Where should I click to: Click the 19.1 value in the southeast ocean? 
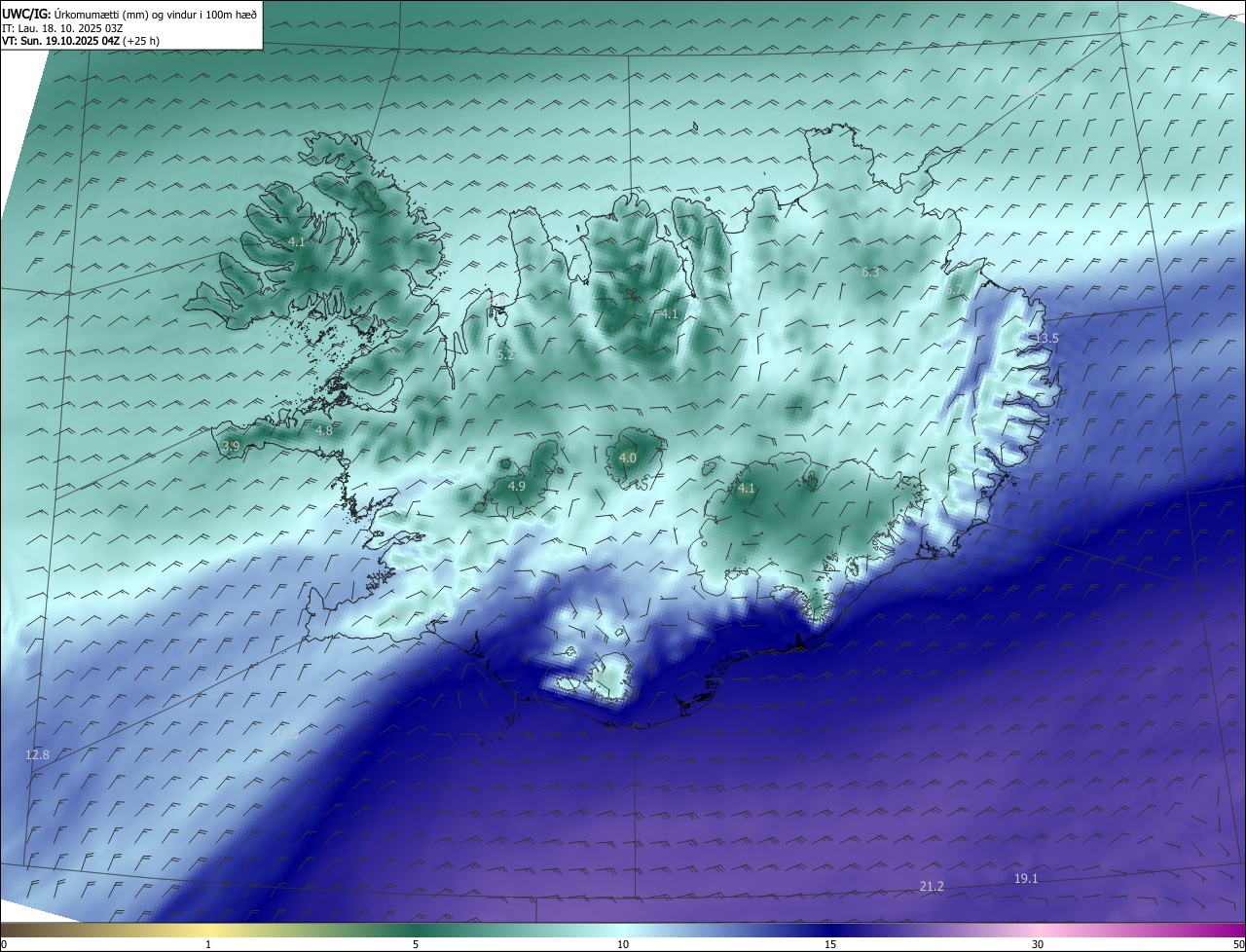point(1026,878)
